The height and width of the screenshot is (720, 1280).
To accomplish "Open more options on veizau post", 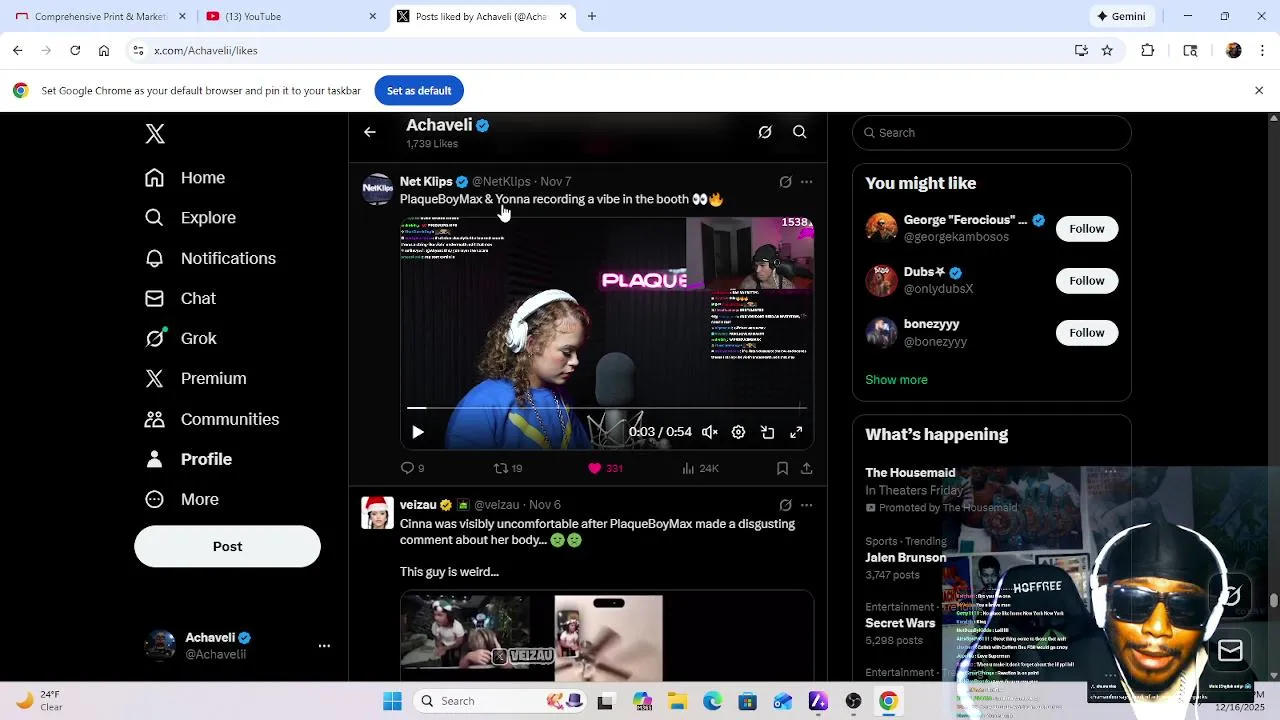I will [x=807, y=505].
